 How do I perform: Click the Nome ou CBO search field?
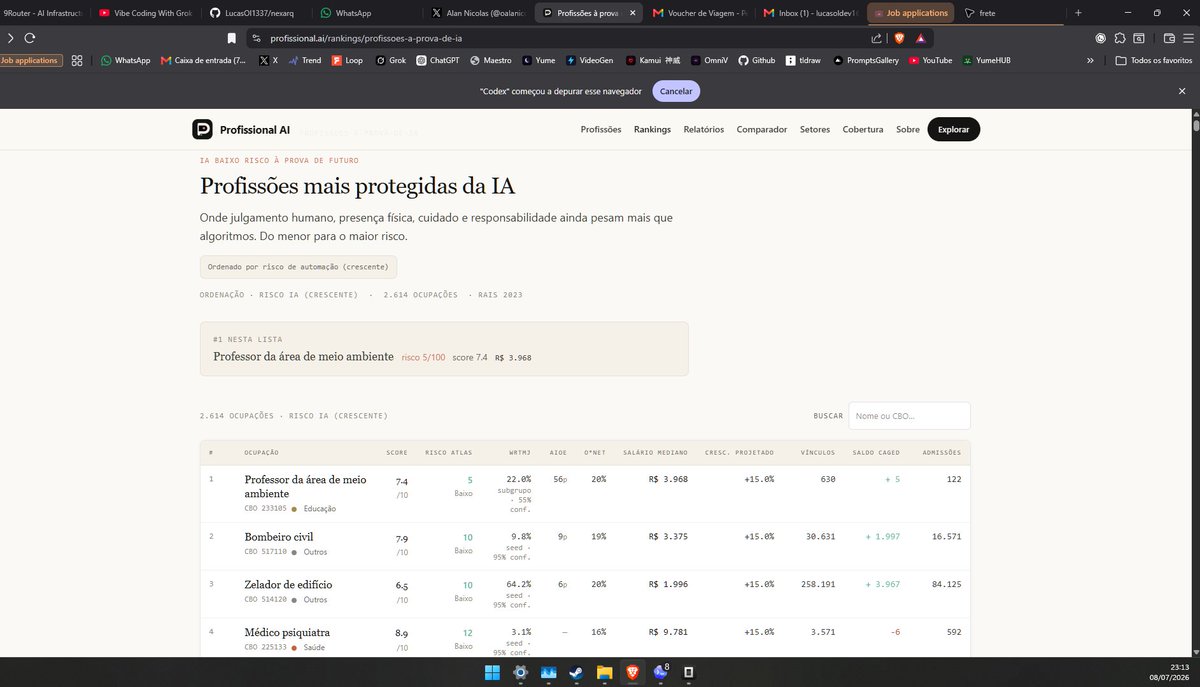[x=909, y=416]
